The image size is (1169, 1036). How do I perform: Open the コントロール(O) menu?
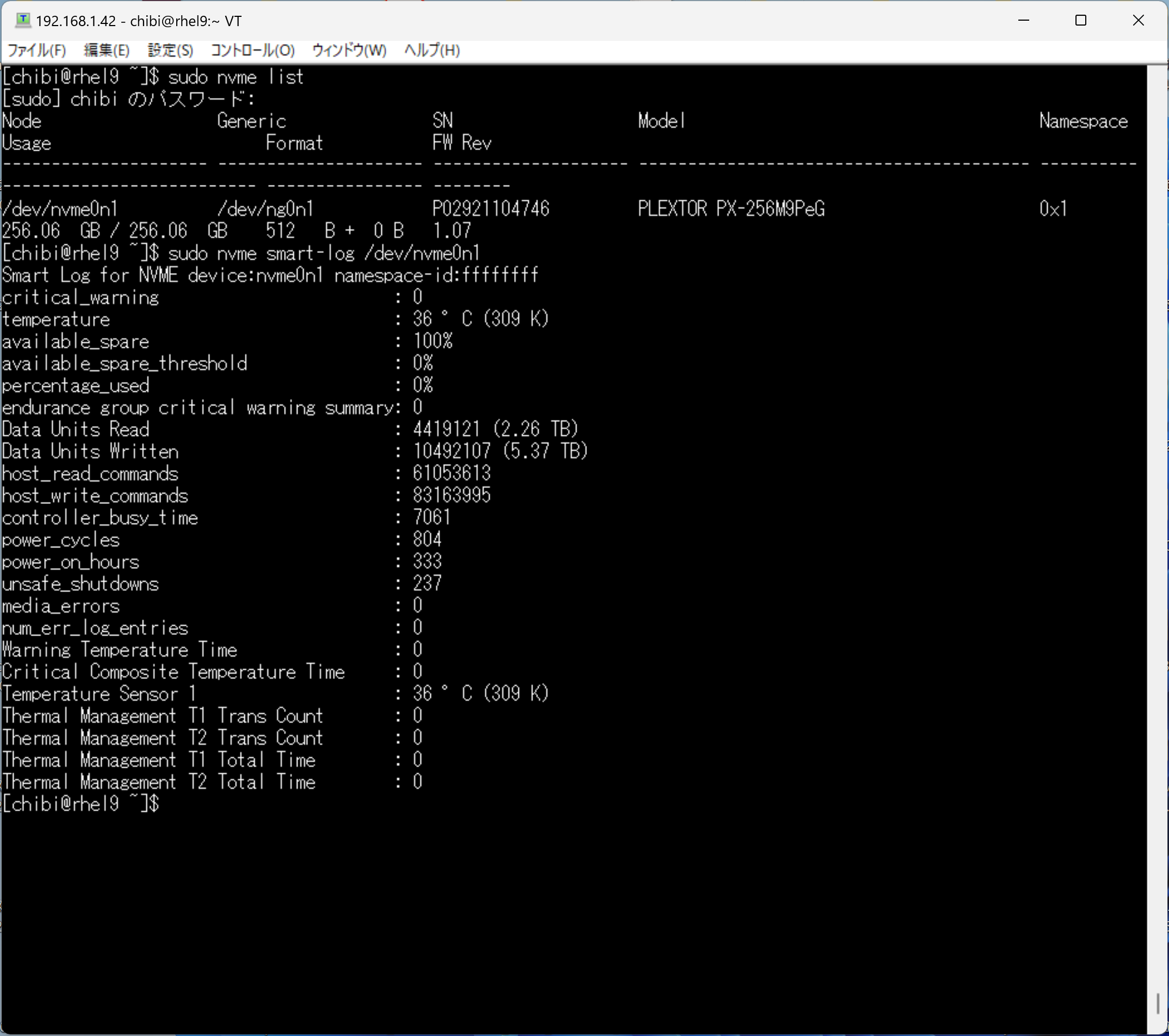(x=252, y=51)
